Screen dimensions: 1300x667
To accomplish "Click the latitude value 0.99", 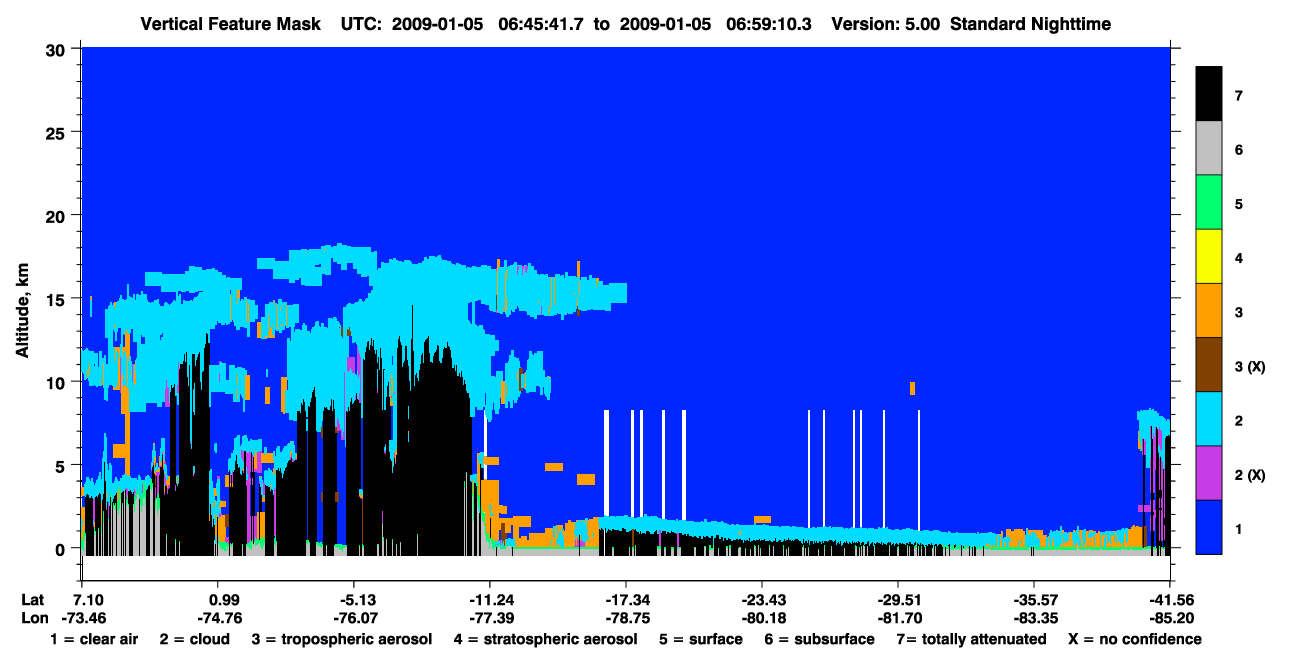I will pos(218,599).
